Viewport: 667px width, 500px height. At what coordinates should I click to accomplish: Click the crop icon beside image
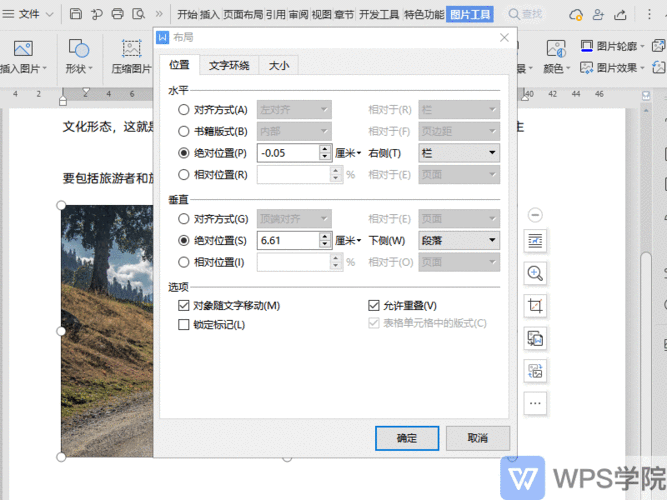535,306
